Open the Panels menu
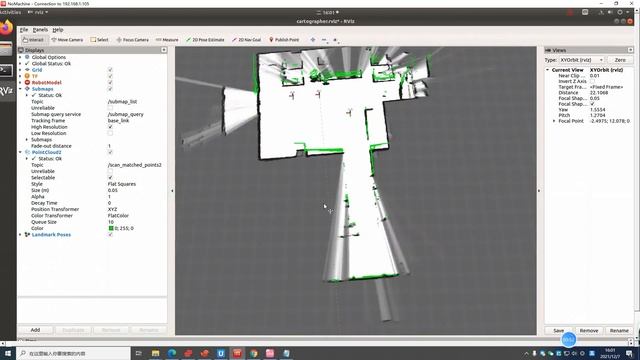The height and width of the screenshot is (360, 640). click(40, 30)
